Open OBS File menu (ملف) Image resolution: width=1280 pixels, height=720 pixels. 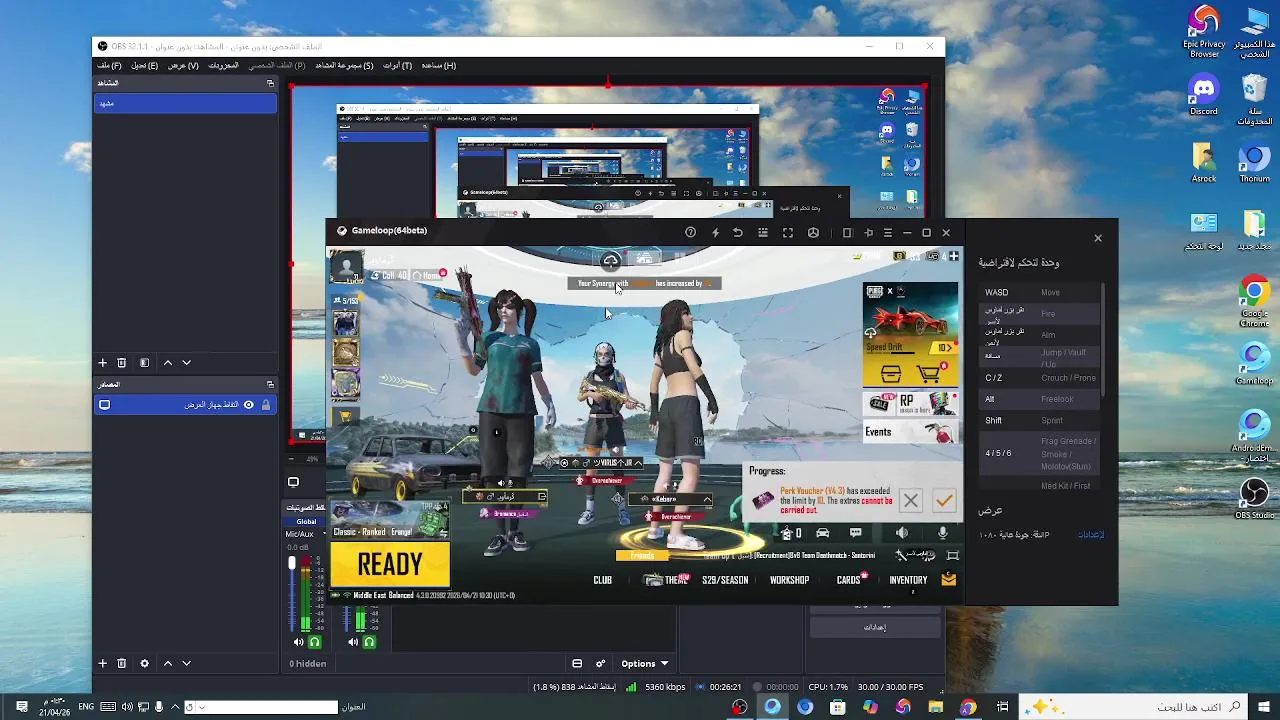point(109,65)
